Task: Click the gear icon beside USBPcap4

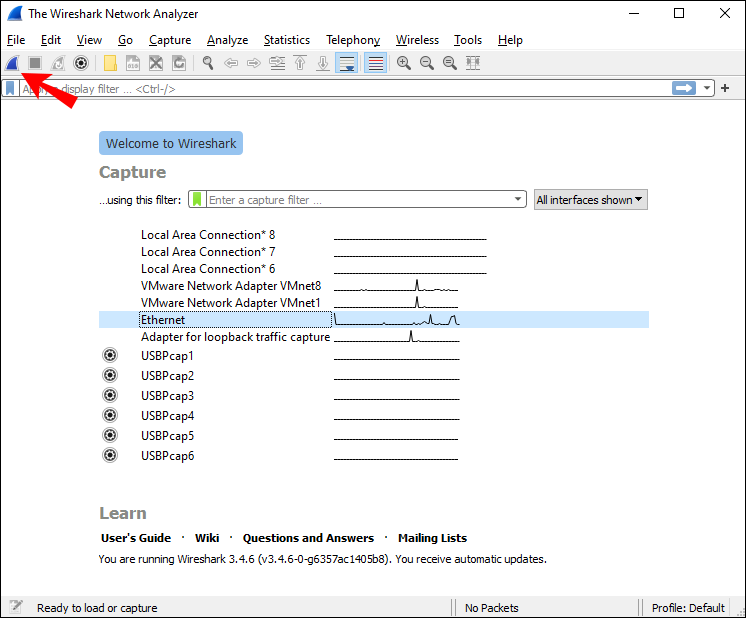Action: pos(110,415)
